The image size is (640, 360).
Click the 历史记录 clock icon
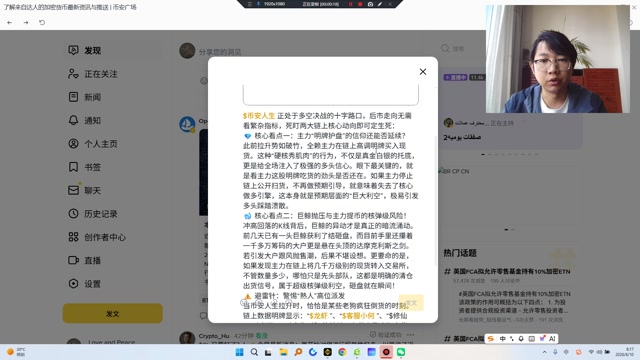click(73, 213)
